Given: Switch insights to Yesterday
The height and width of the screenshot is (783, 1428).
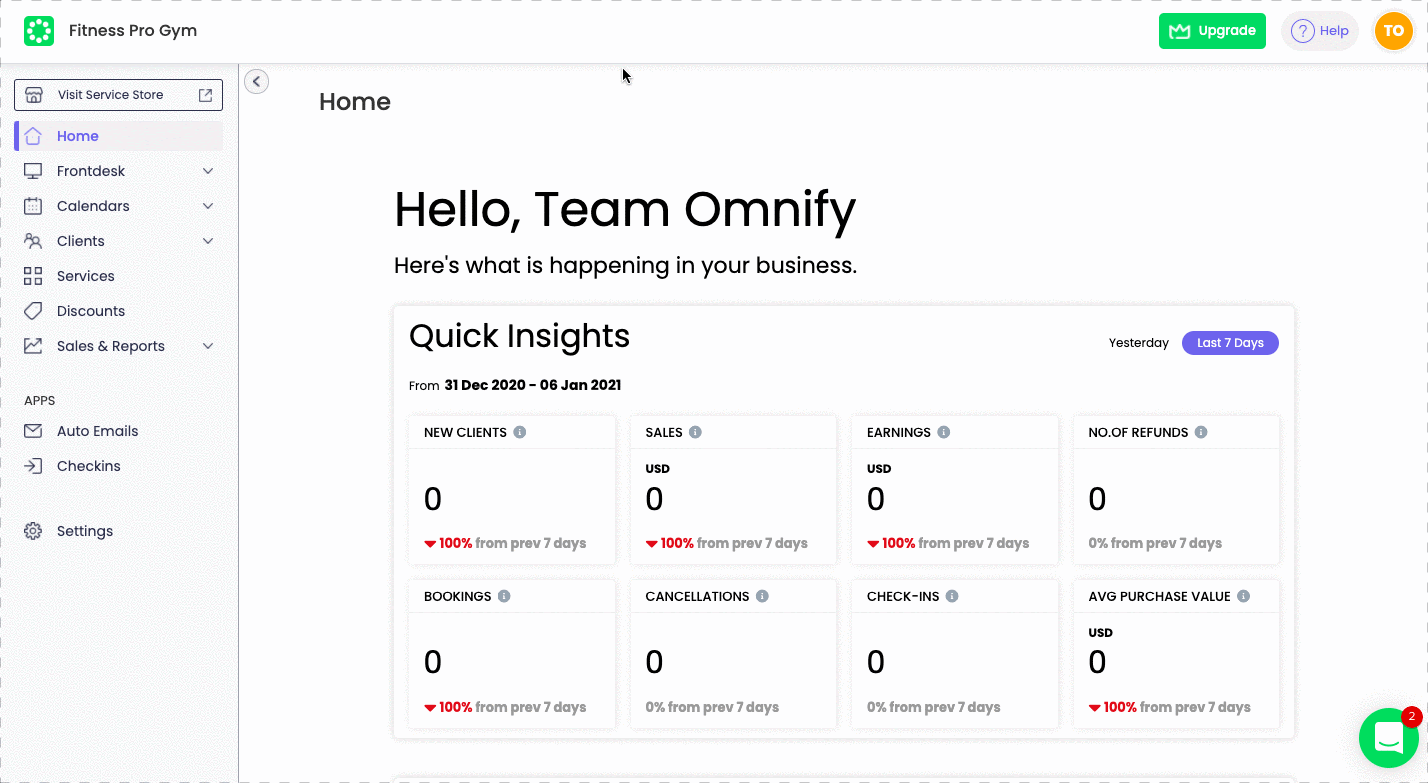Looking at the screenshot, I should click(1138, 343).
